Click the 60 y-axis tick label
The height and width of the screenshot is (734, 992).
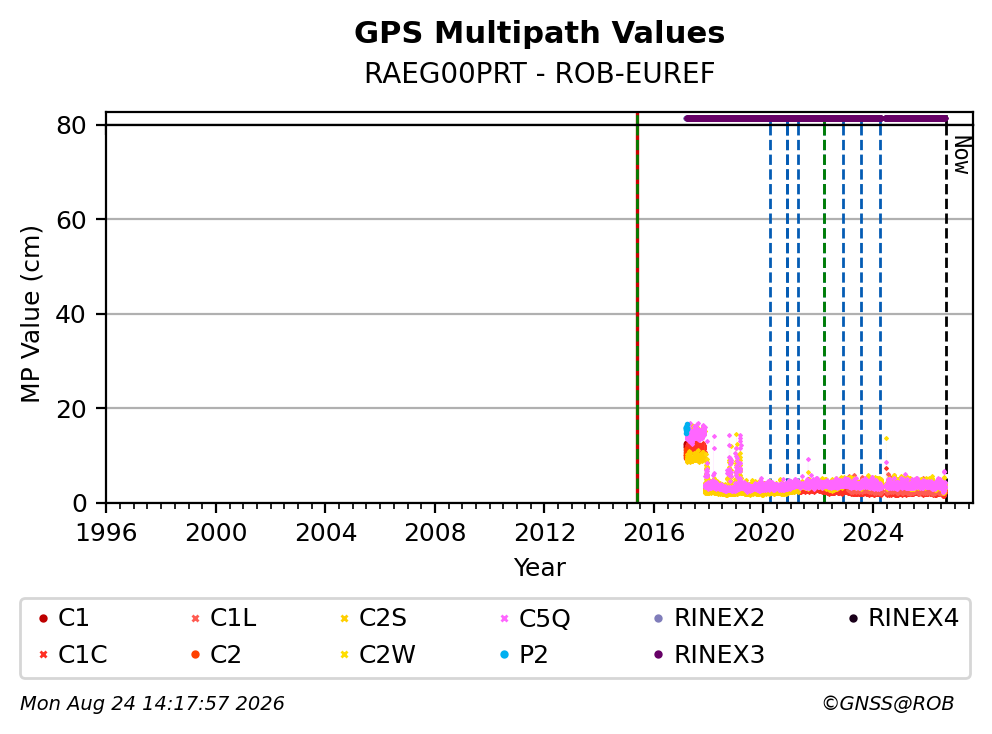tap(71, 220)
